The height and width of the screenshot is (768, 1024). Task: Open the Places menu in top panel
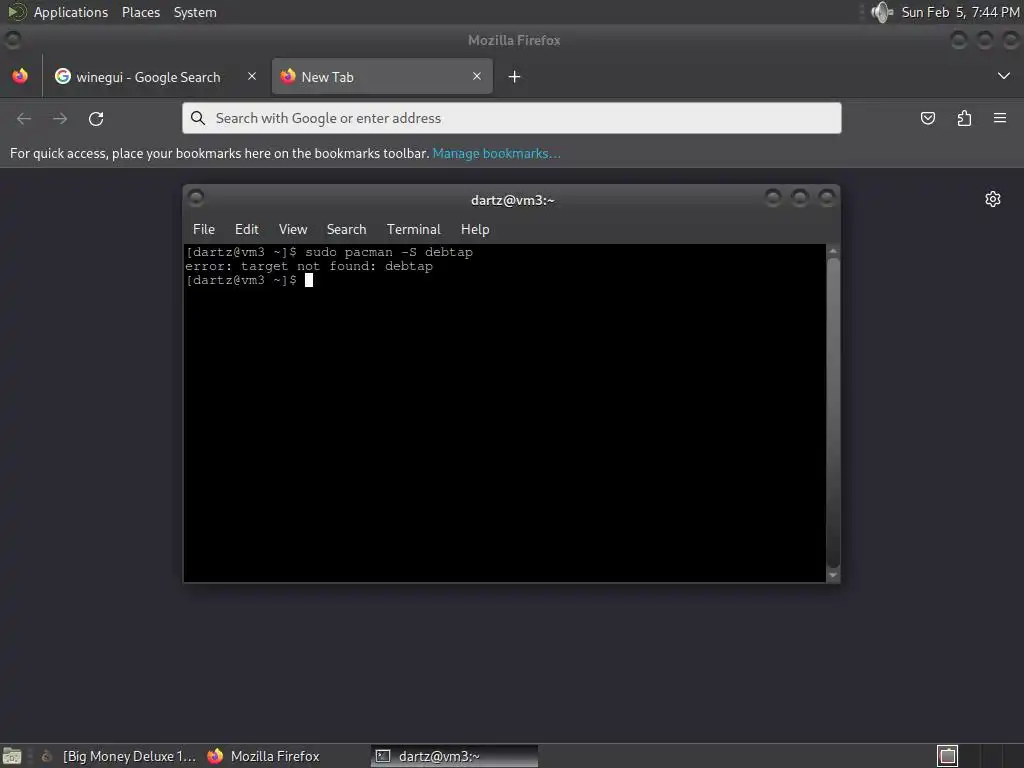coord(140,12)
